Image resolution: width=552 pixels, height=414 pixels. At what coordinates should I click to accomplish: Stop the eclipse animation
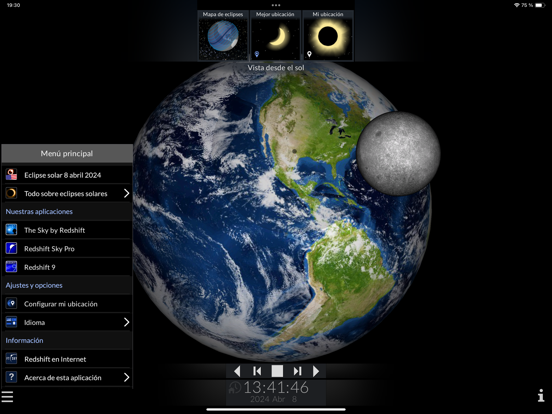[277, 371]
